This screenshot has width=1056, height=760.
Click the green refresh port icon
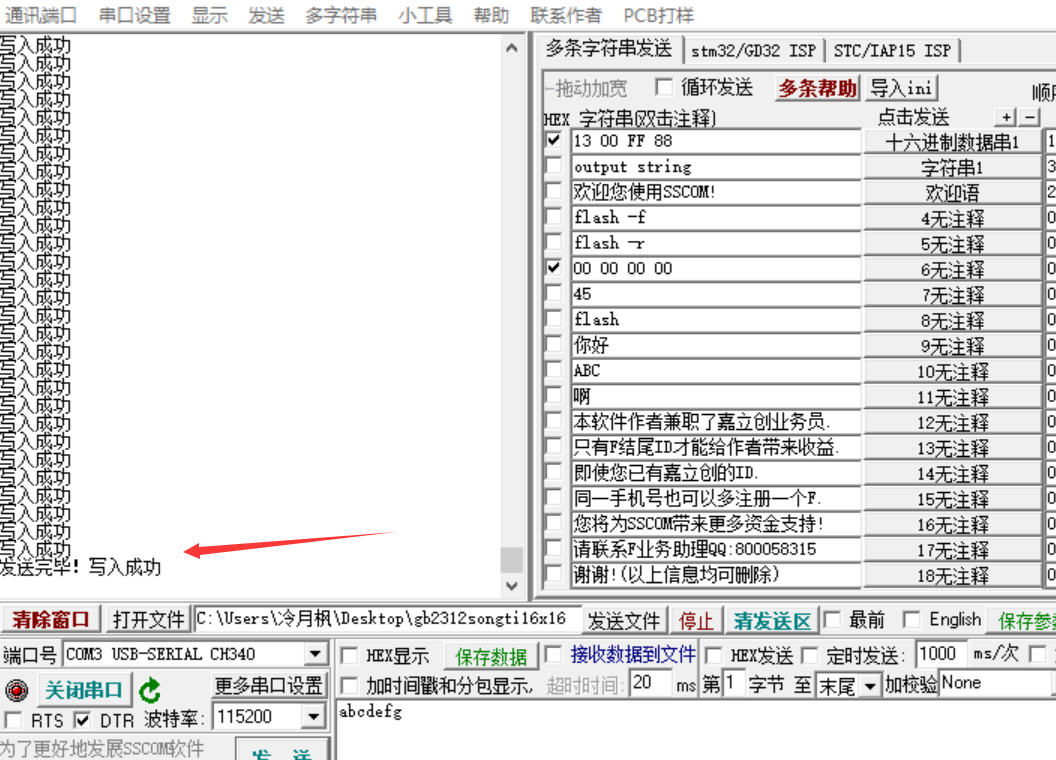(x=150, y=690)
